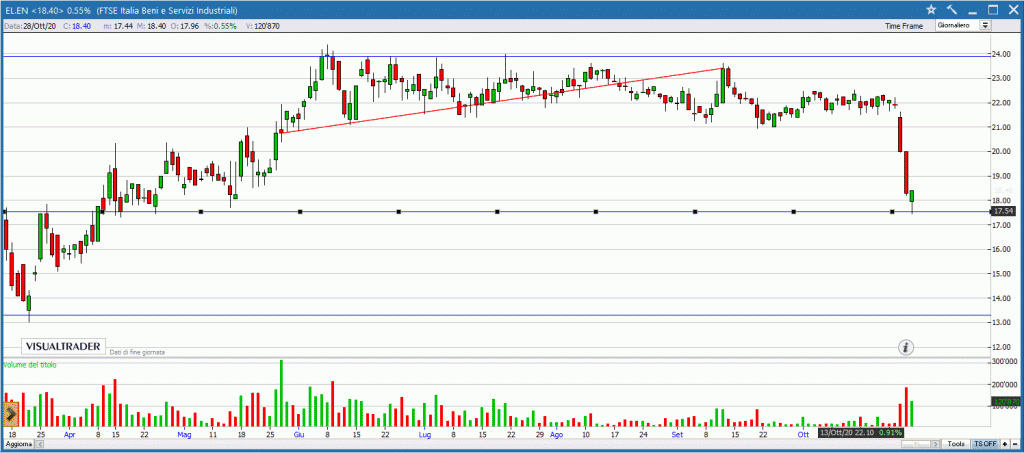This screenshot has width=1024, height=453.
Task: Click the 17.54 price label on axis
Action: (x=1002, y=211)
